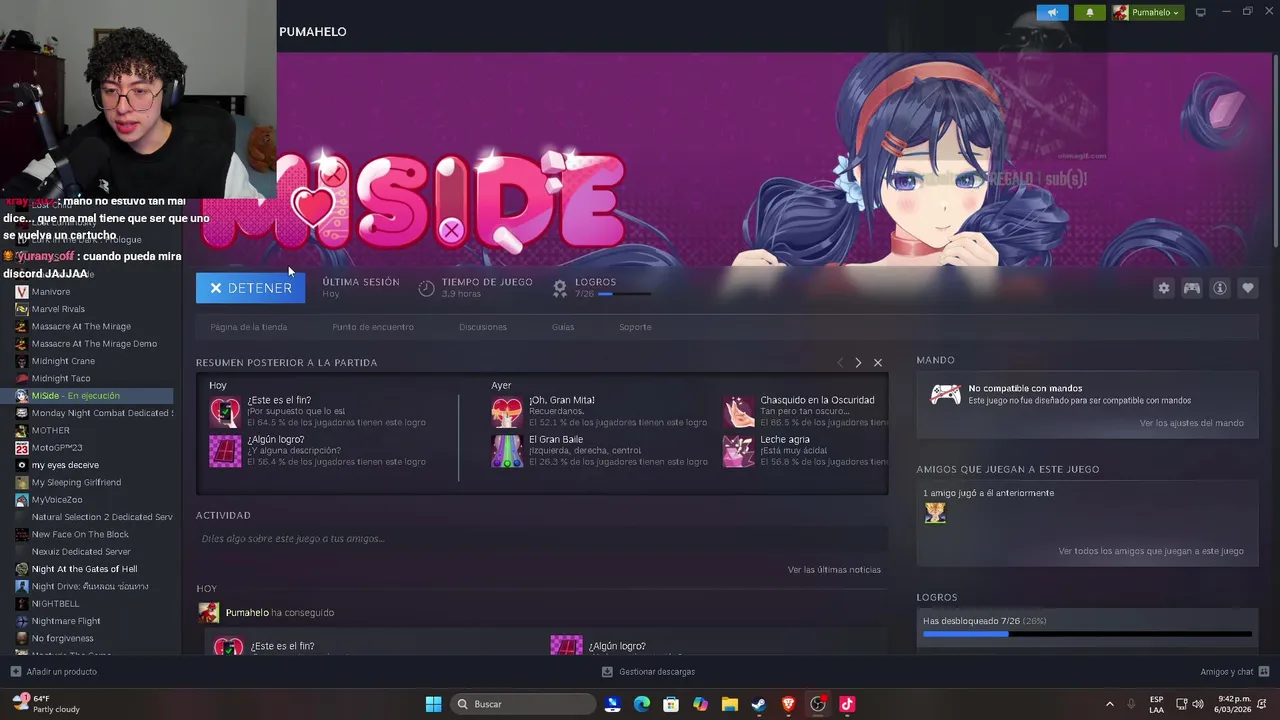Open ¿Este es el fin? achievement icon in summary
The image size is (1280, 720).
click(225, 411)
